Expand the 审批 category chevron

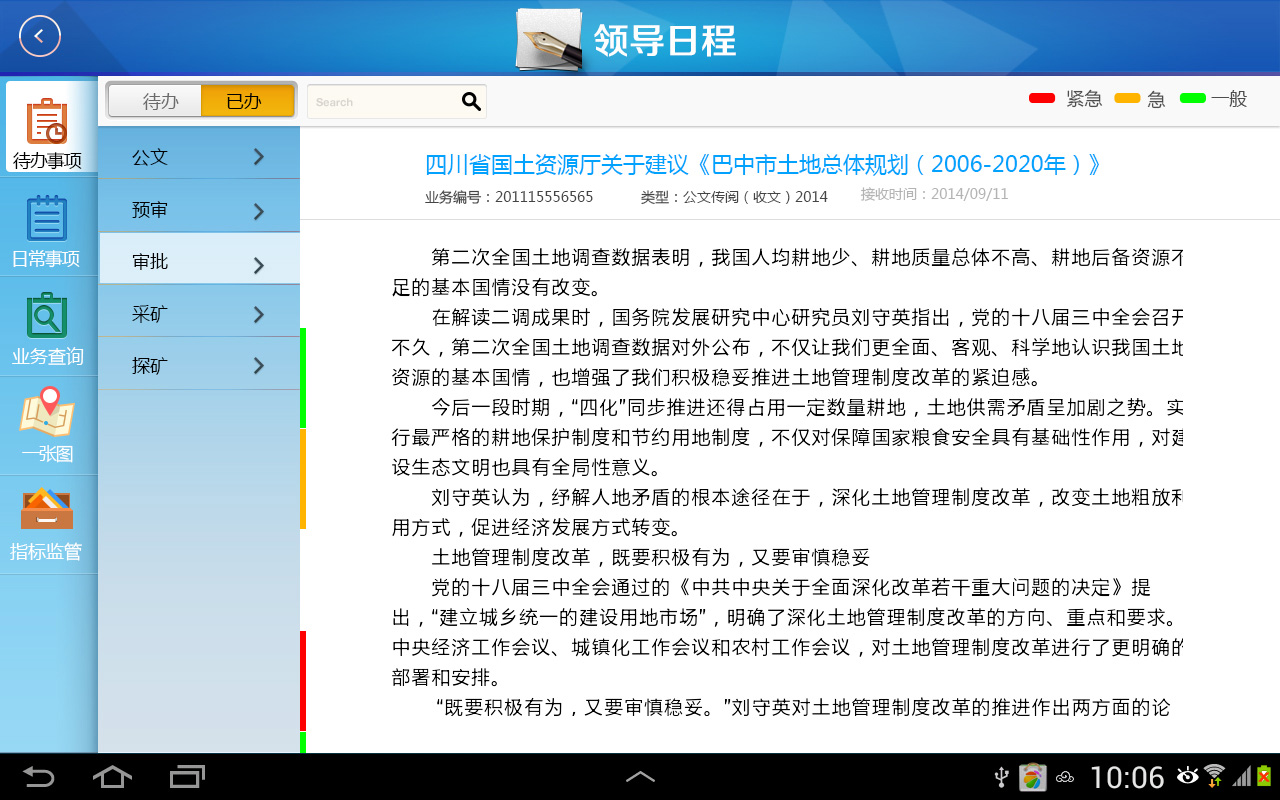(259, 265)
